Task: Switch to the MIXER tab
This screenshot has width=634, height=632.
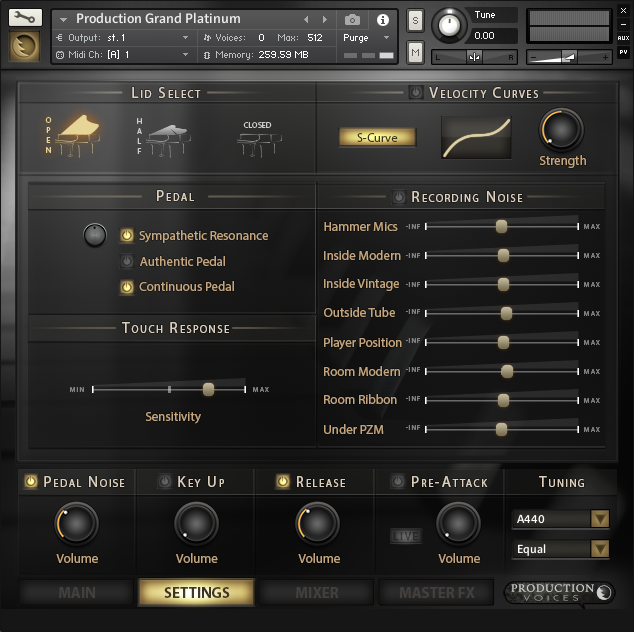Action: point(317,593)
